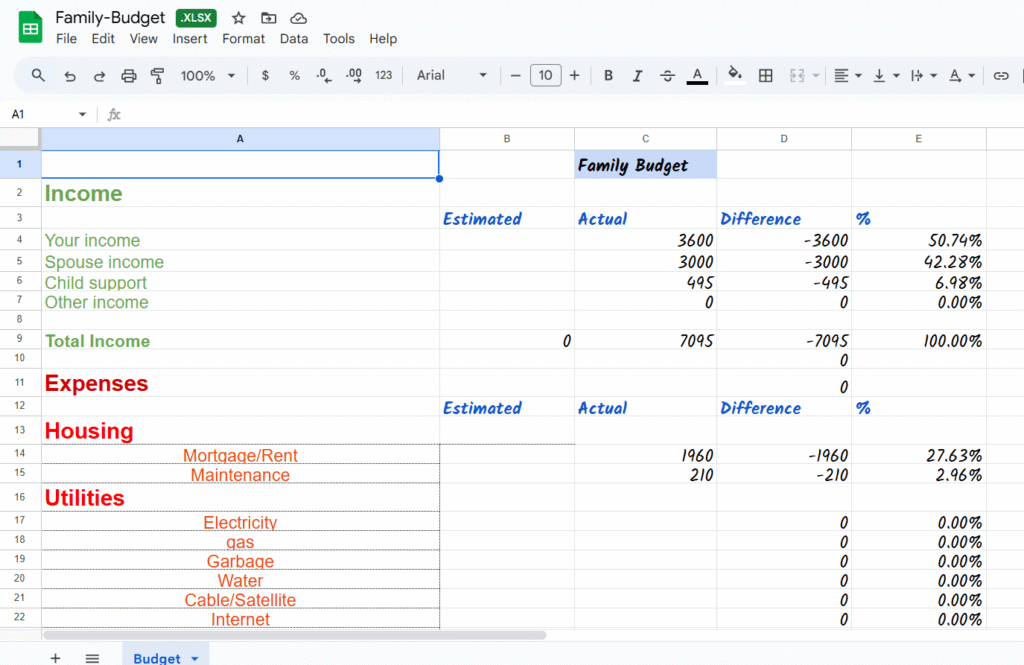
Task: Open the View menu
Action: pyautogui.click(x=143, y=39)
